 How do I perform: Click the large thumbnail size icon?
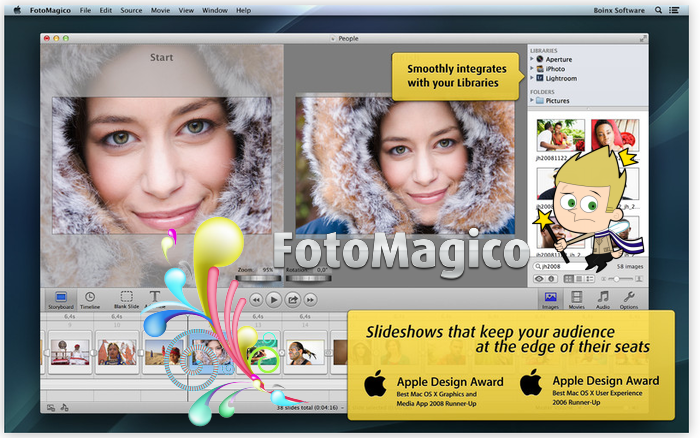(x=639, y=279)
